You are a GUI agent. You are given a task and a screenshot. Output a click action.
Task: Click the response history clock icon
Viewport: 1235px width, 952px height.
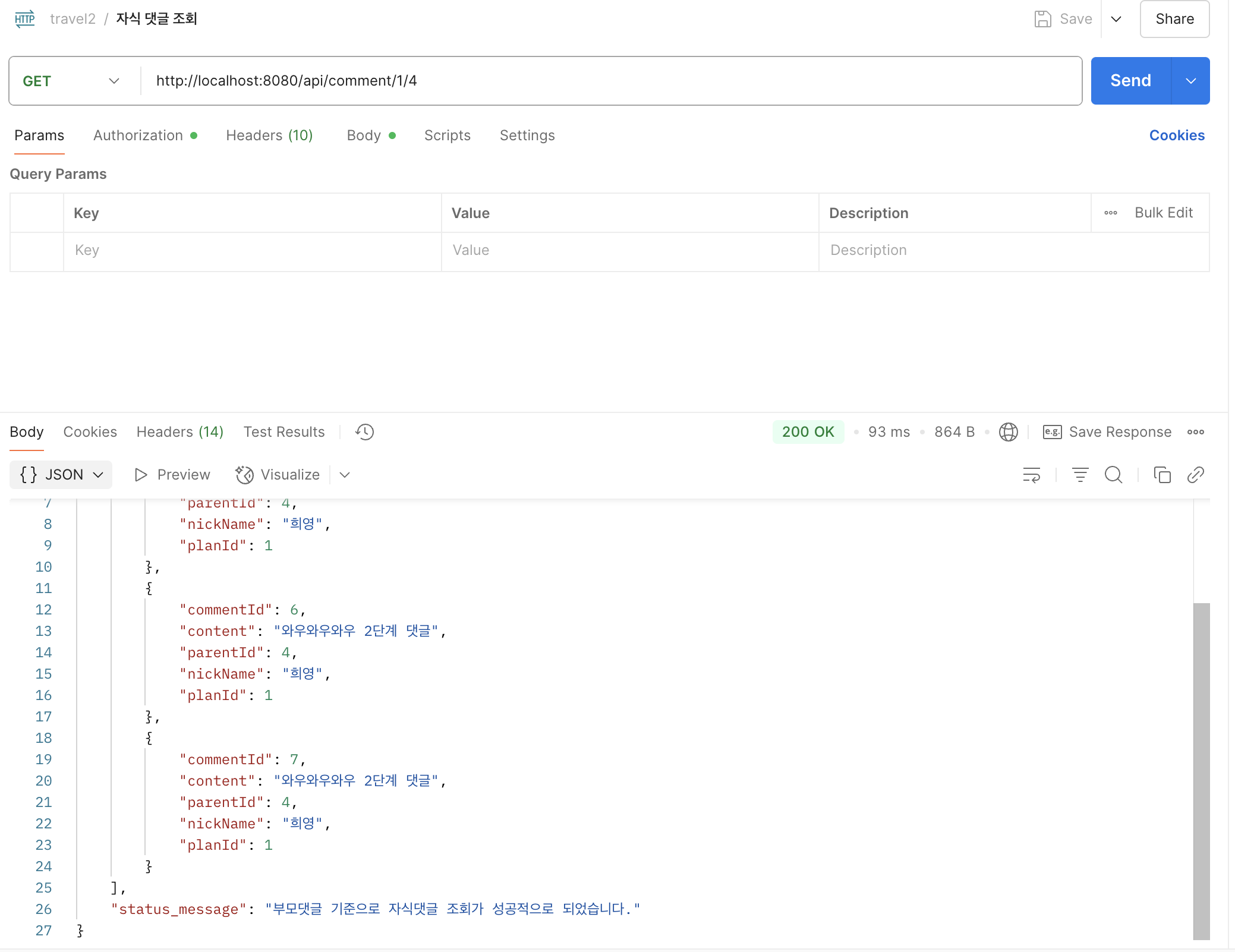pyautogui.click(x=364, y=432)
